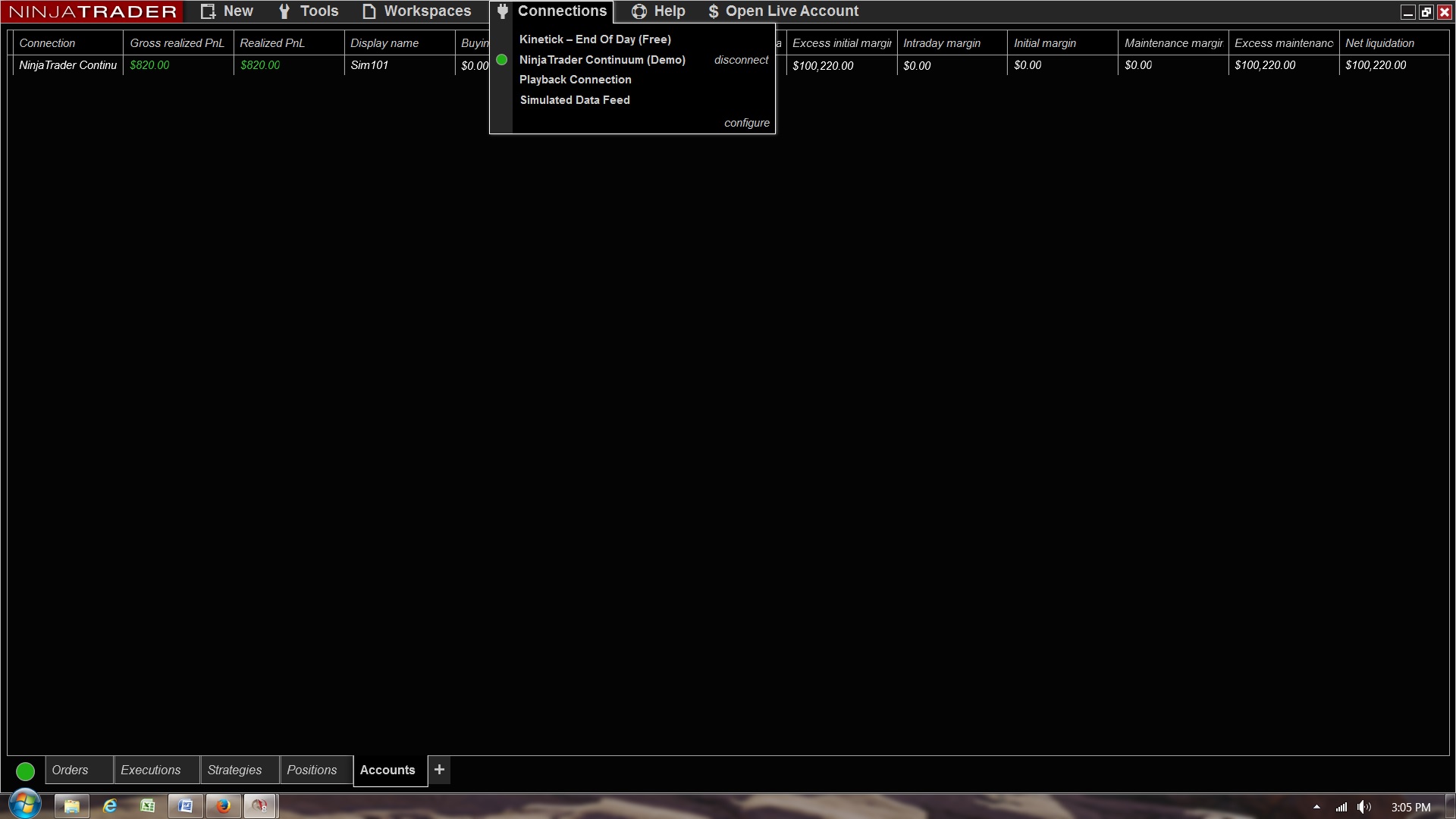This screenshot has width=1456, height=819.
Task: Disconnect NinjaTrader Continuum demo connection
Action: point(741,60)
